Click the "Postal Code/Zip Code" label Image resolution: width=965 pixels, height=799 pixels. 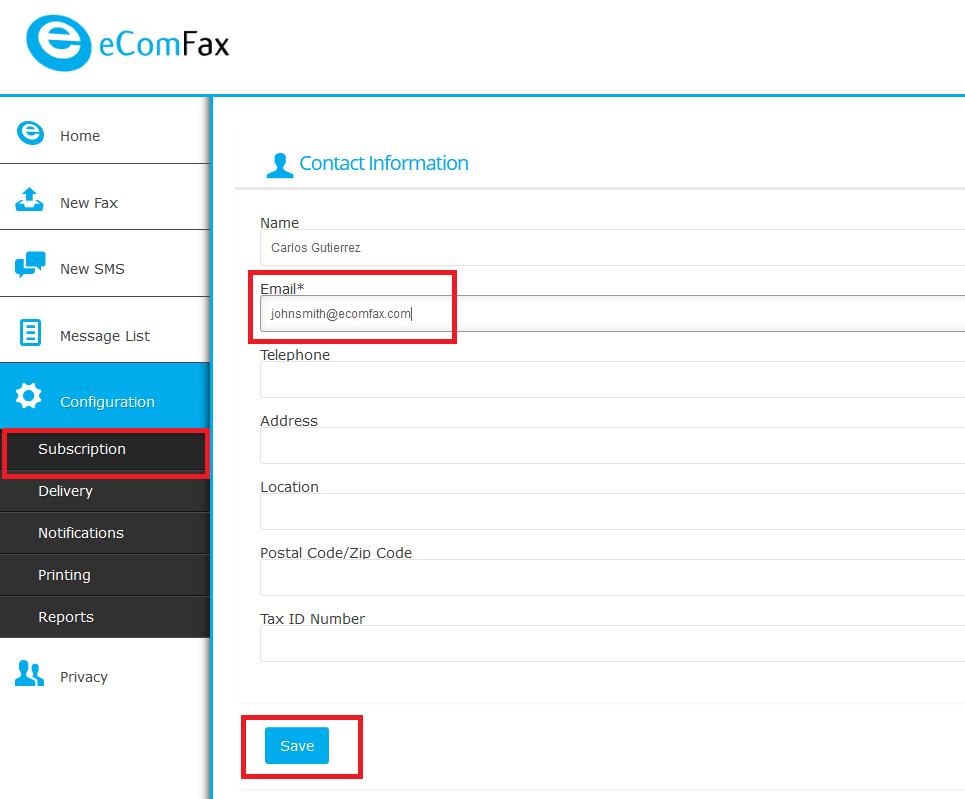(336, 553)
